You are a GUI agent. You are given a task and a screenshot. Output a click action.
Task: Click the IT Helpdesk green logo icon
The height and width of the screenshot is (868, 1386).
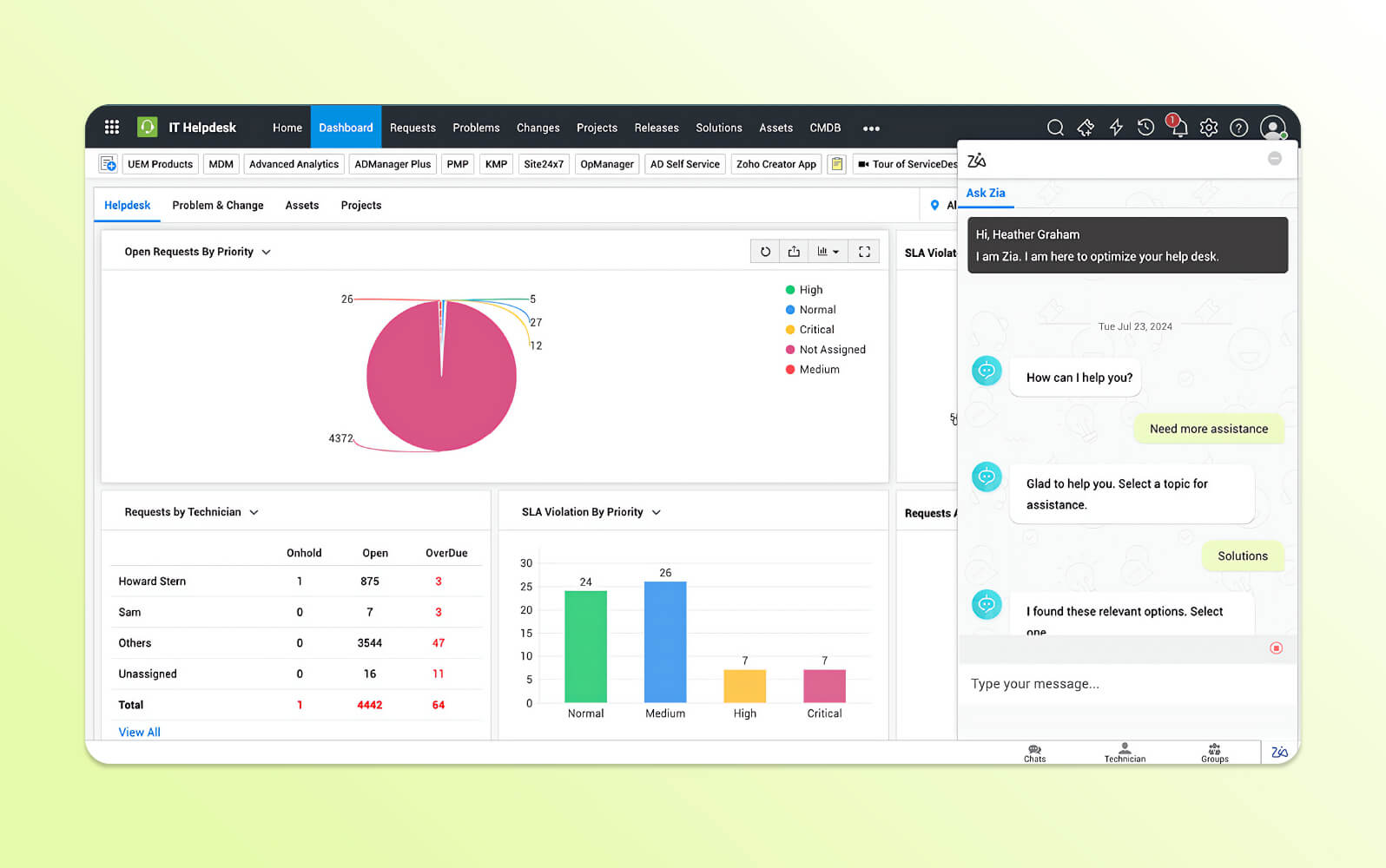[x=148, y=128]
